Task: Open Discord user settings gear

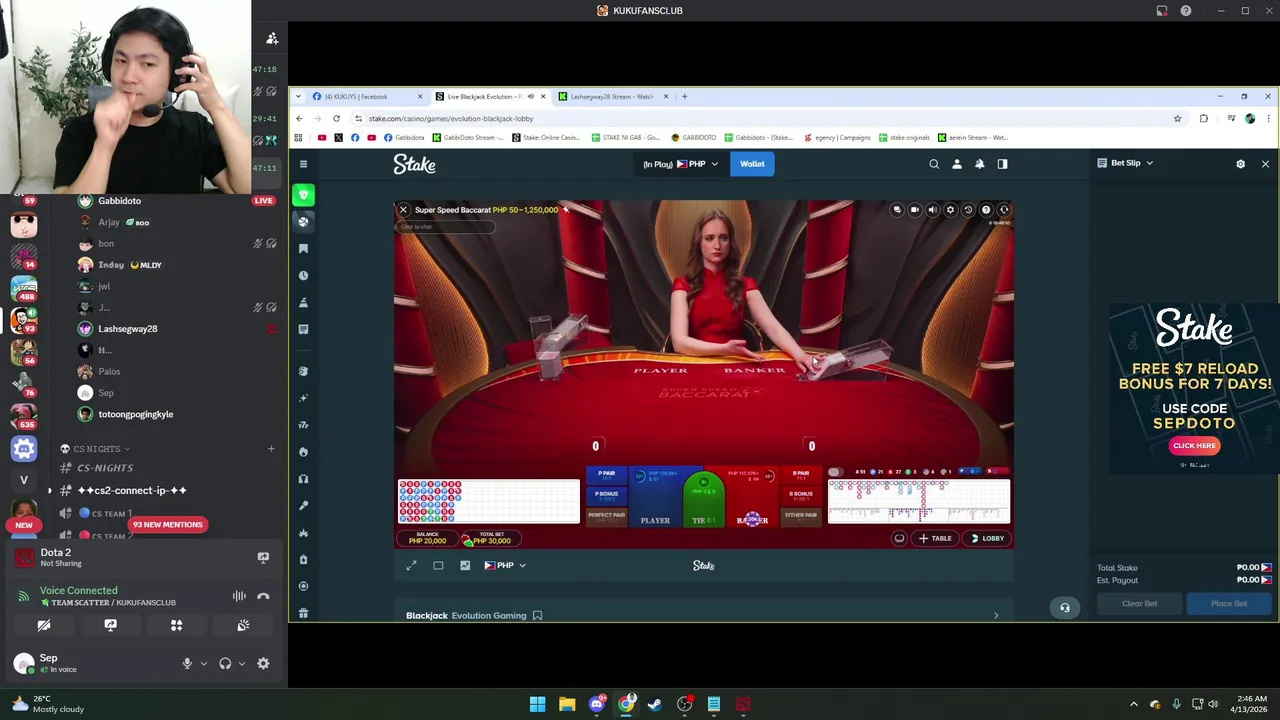Action: point(263,663)
